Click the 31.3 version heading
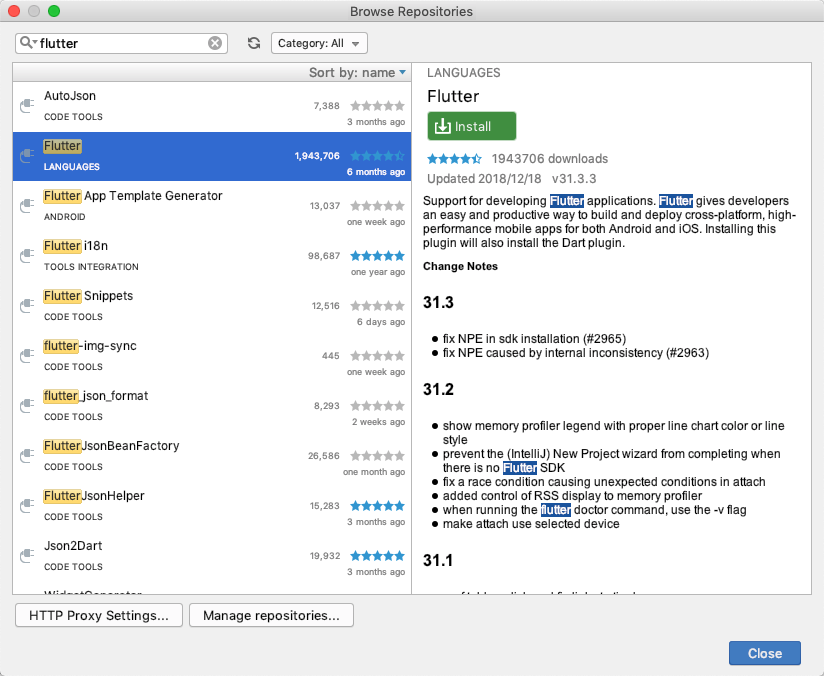The height and width of the screenshot is (676, 824). tap(438, 302)
